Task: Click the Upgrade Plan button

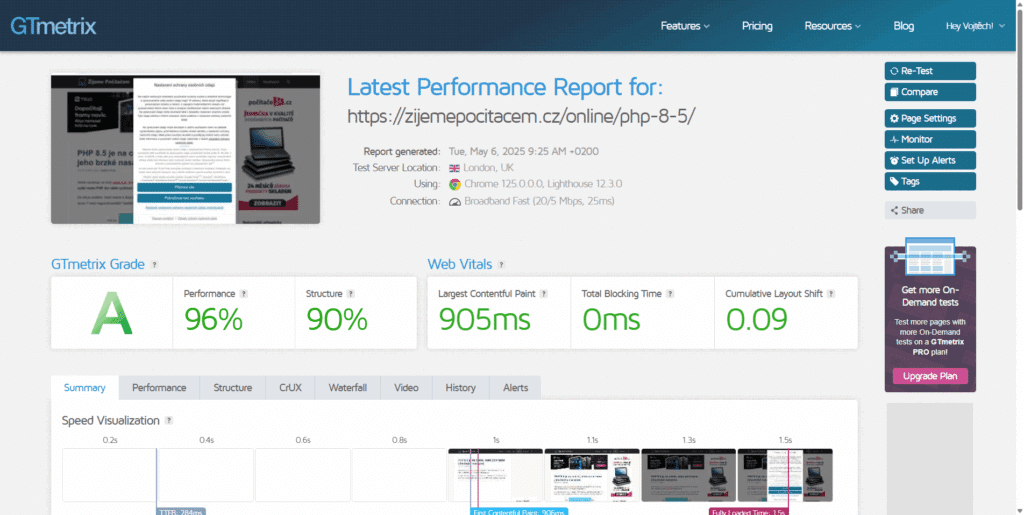Action: (930, 376)
